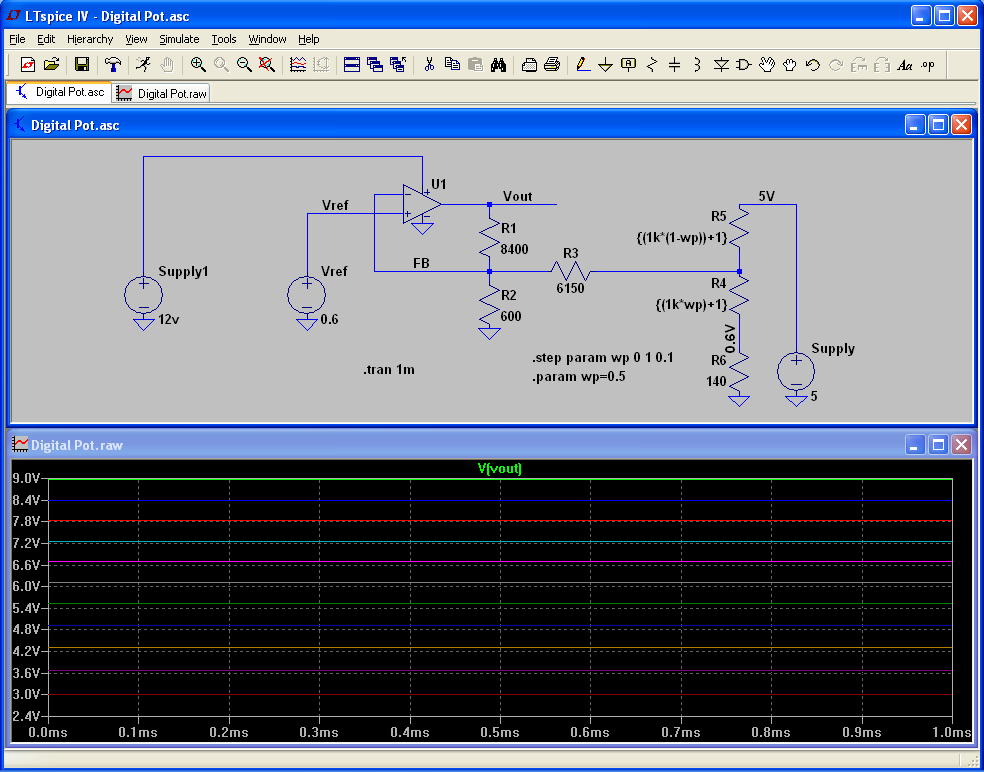Open the Simulate menu
984x772 pixels.
pyautogui.click(x=179, y=39)
